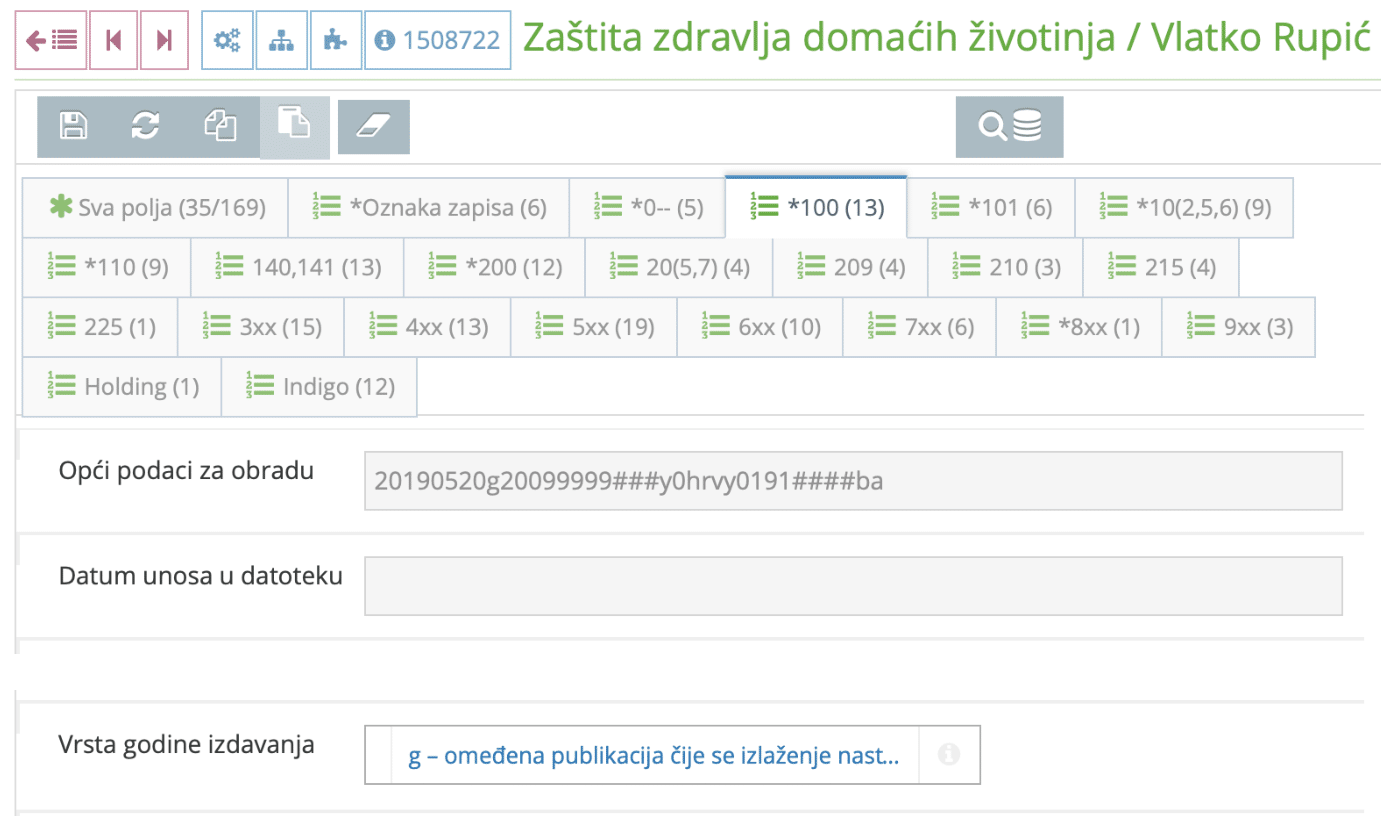The width and height of the screenshot is (1381, 816).
Task: Click the info icon beside Vrsta godine izdavanja
Action: [948, 755]
